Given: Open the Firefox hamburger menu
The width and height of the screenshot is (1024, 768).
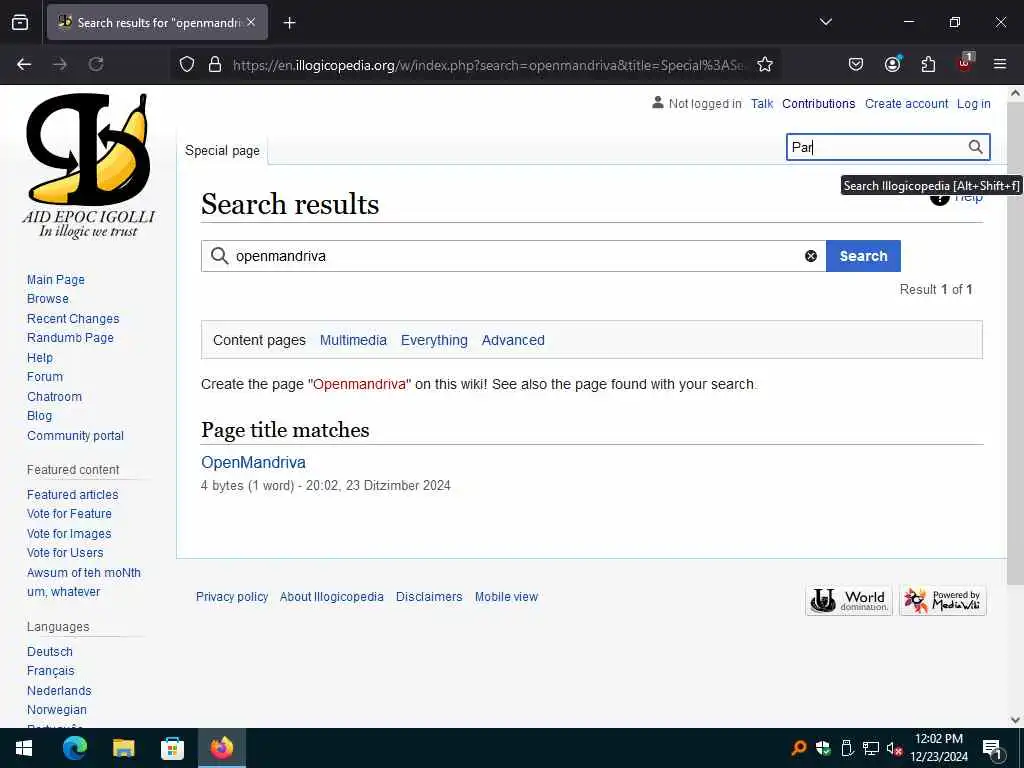Looking at the screenshot, I should (x=999, y=64).
